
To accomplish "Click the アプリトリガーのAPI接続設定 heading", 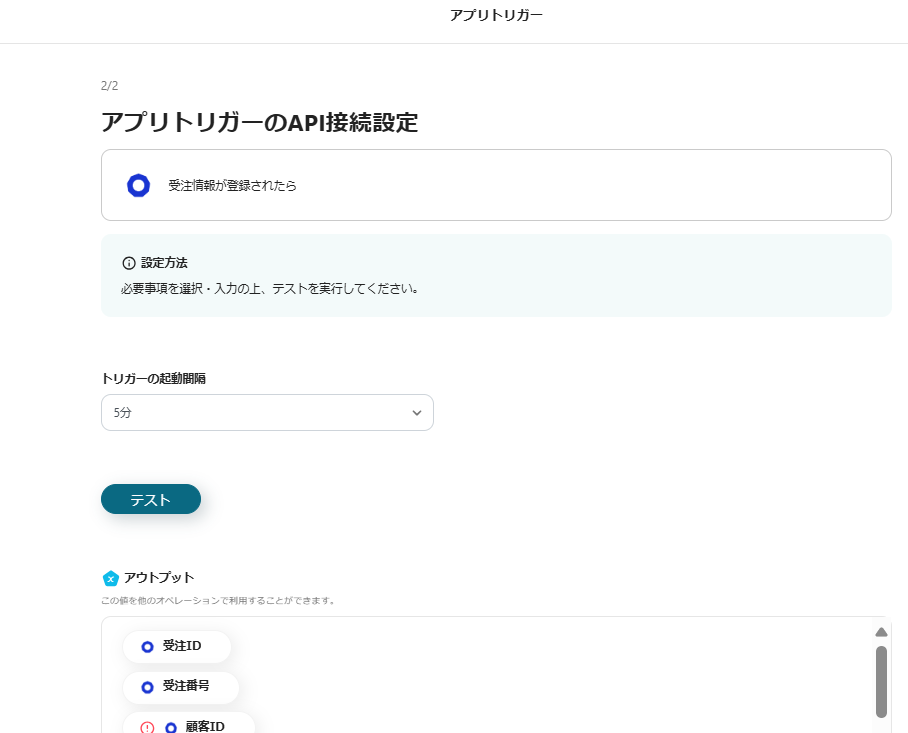I will 259,123.
